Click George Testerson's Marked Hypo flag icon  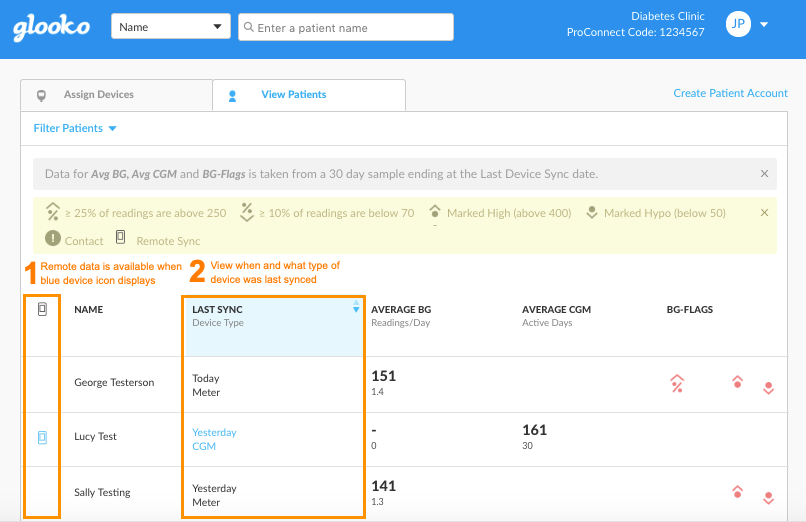click(x=768, y=388)
